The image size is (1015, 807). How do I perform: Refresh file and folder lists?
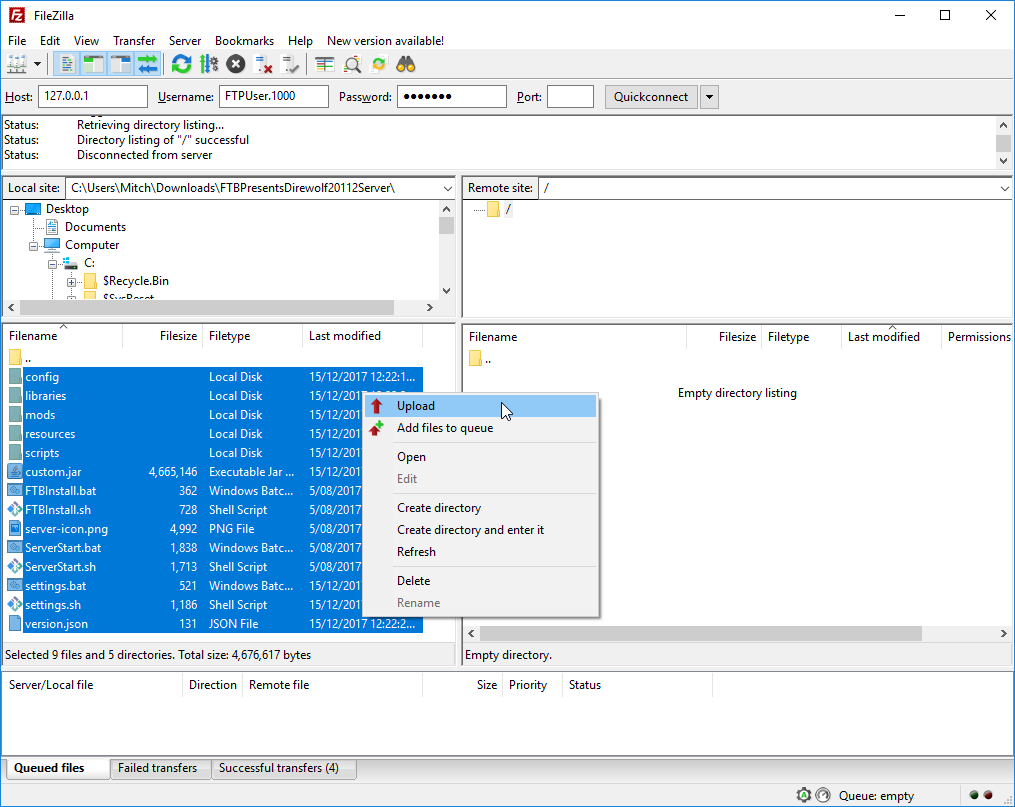[181, 64]
